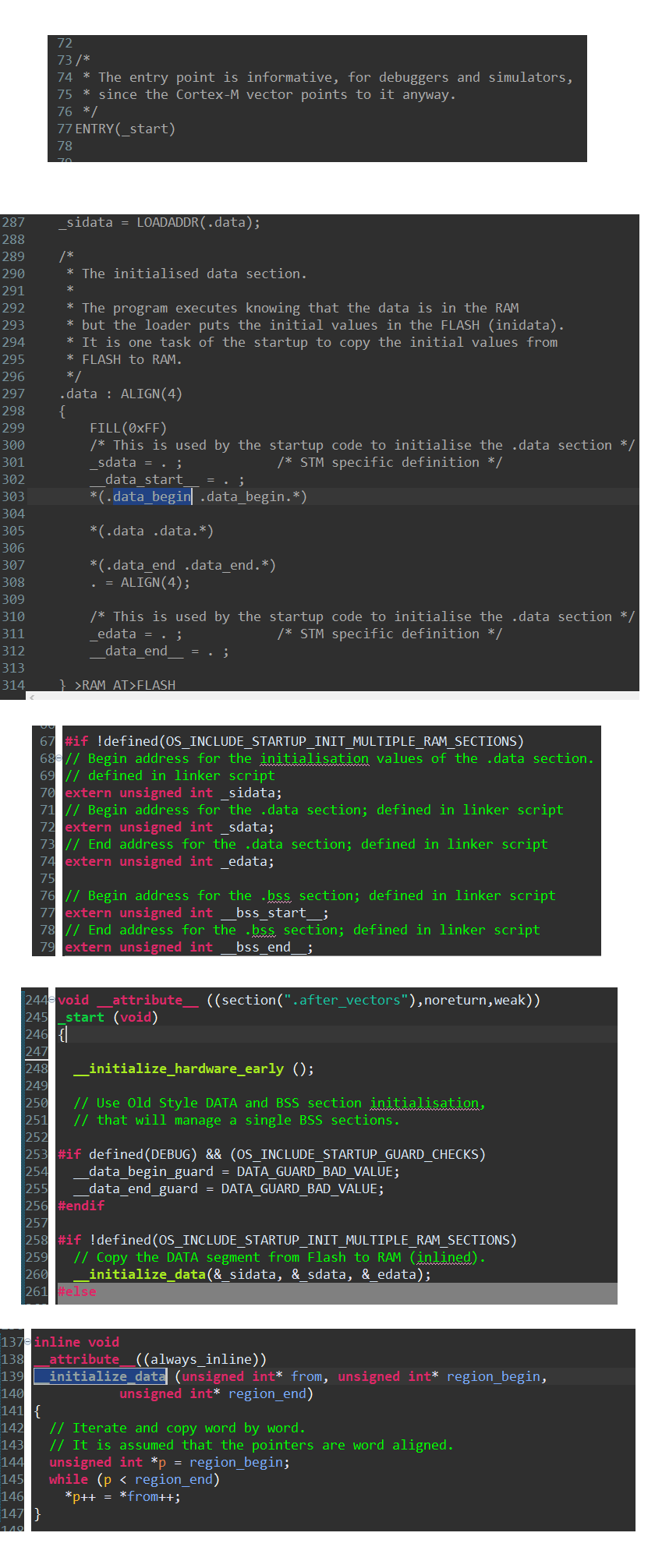This screenshot has width=655, height=1568.
Task: Click the '*(.data .data.*)' line
Action: click(152, 531)
